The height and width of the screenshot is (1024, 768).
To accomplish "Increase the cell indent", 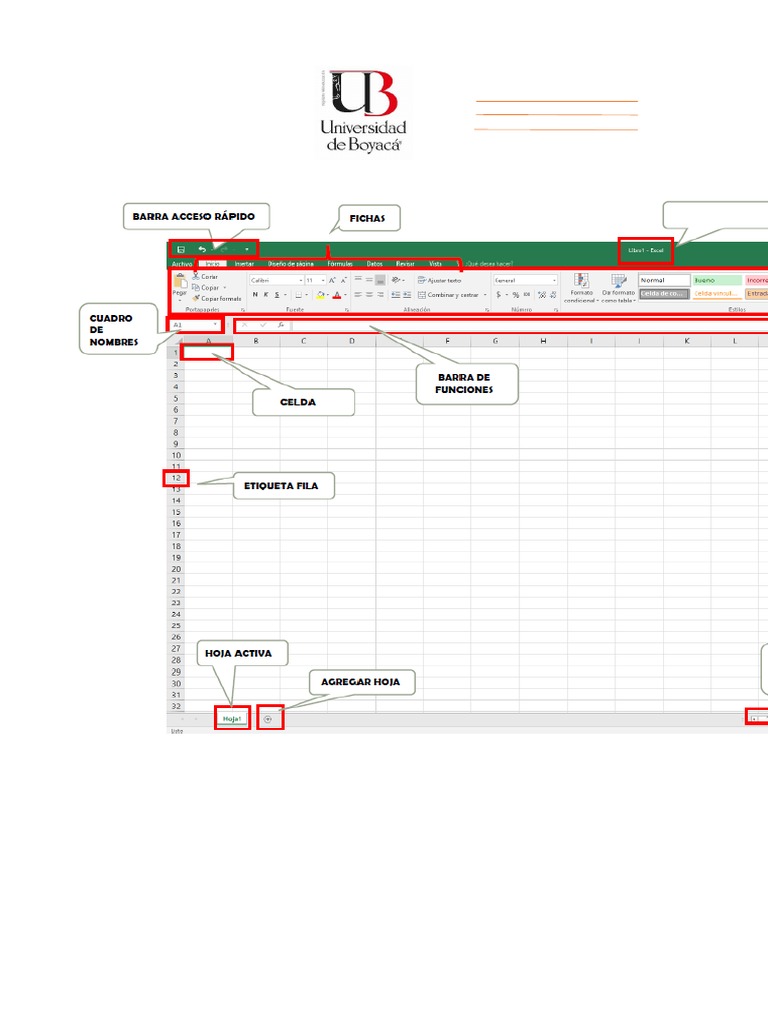I will tap(407, 295).
